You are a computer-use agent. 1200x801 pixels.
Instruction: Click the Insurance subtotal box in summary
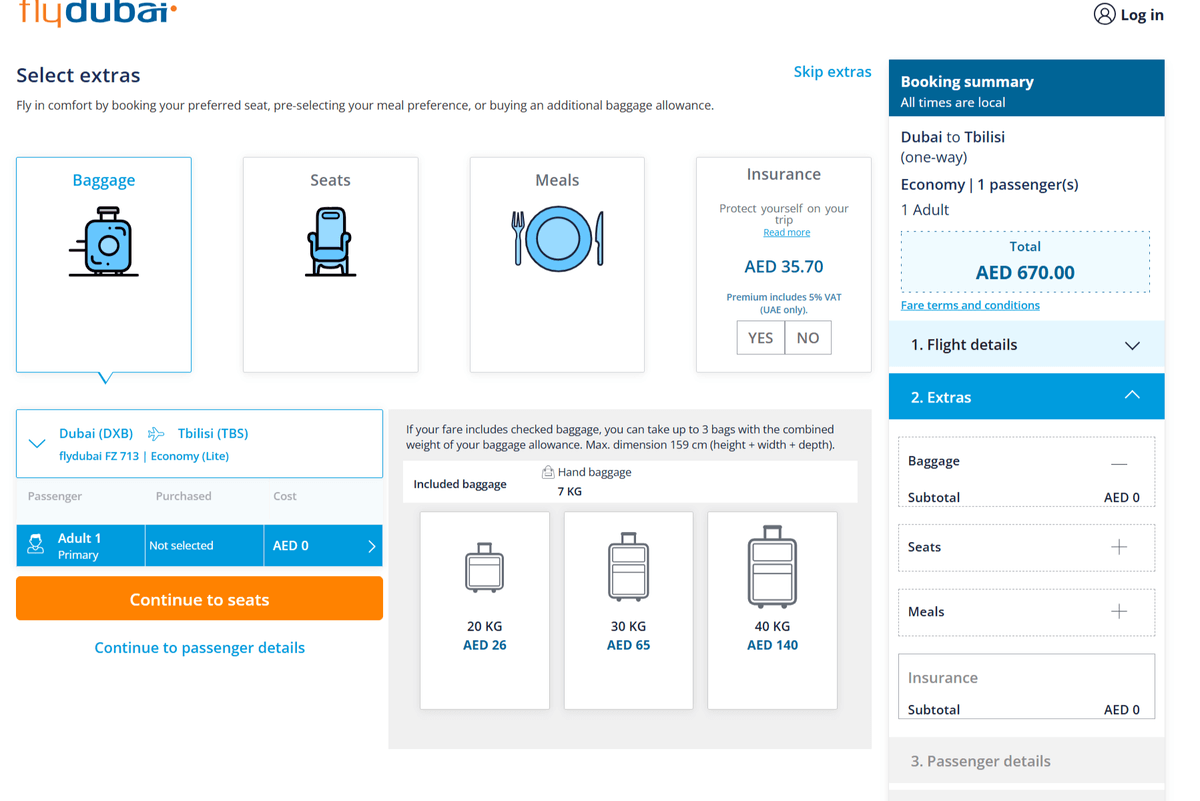1027,687
